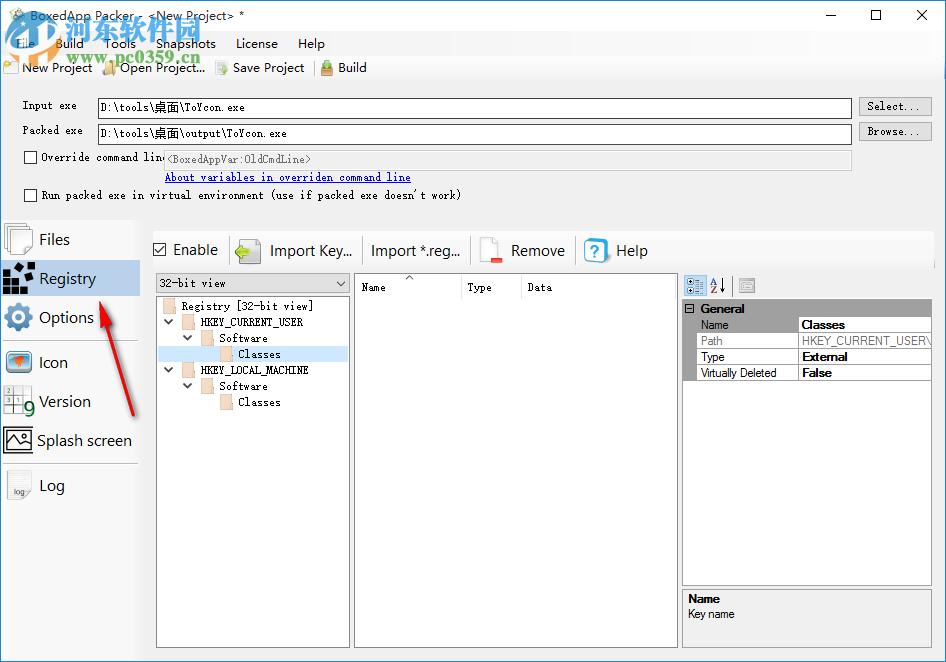Click the Import Key green arrow icon

247,250
